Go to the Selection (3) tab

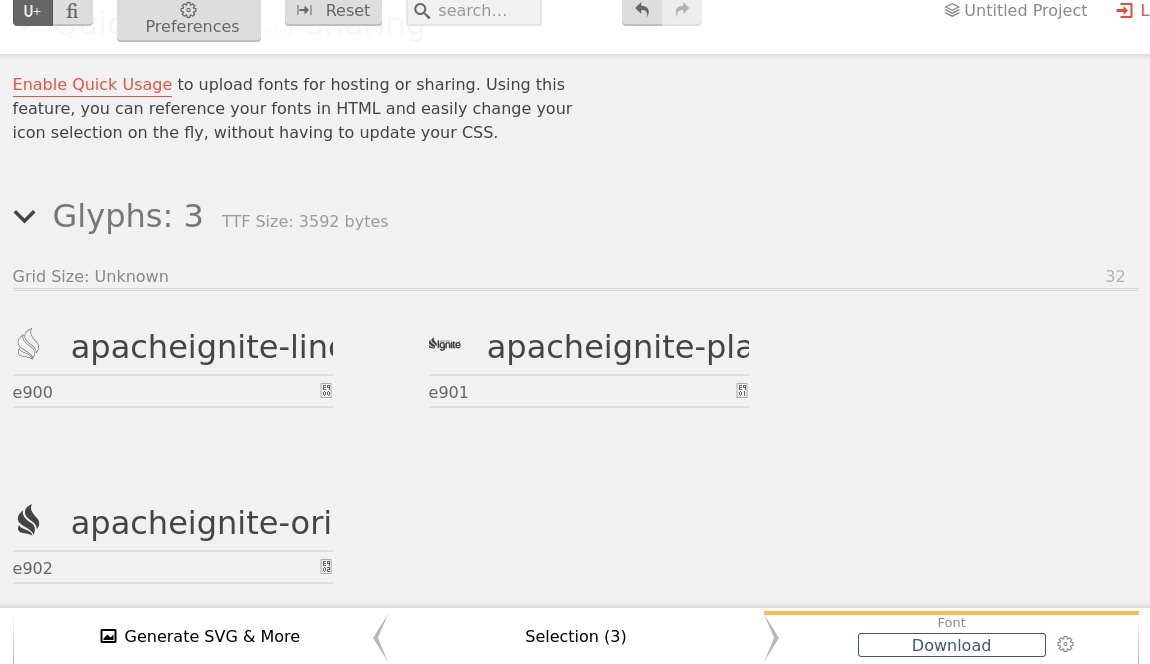click(575, 637)
